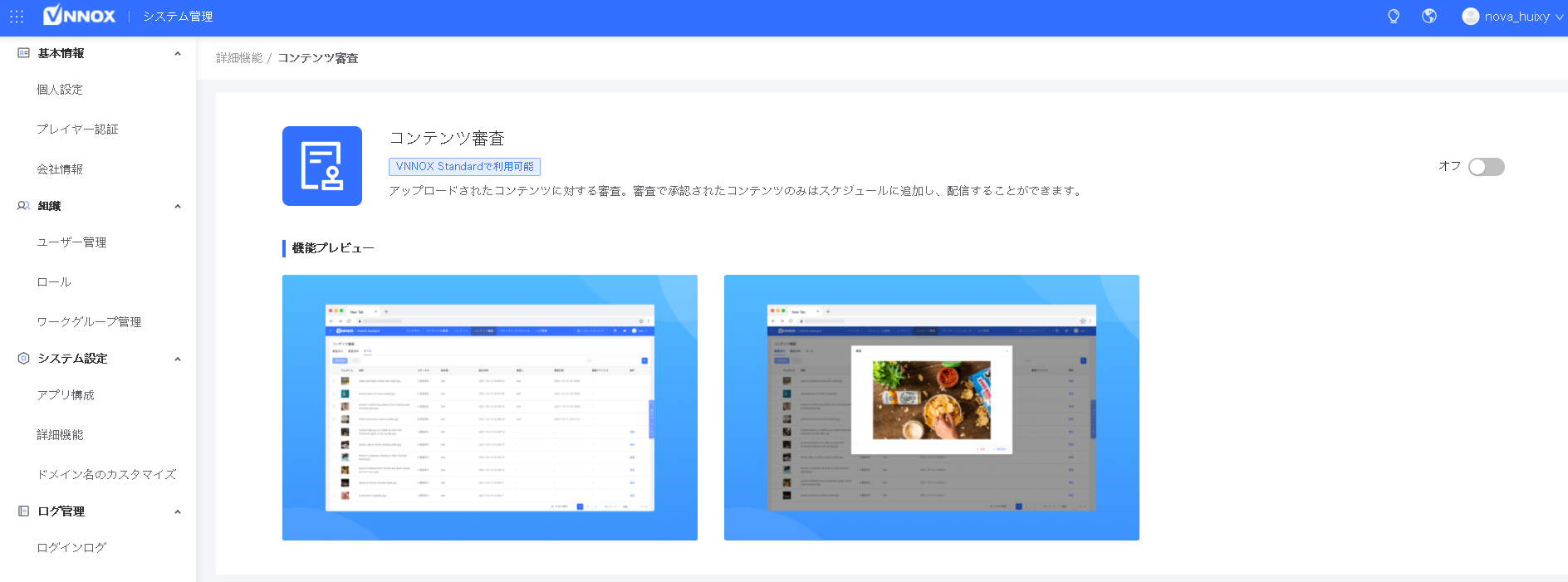Click the nova_huixy user avatar
This screenshot has width=1568, height=582.
(1470, 17)
